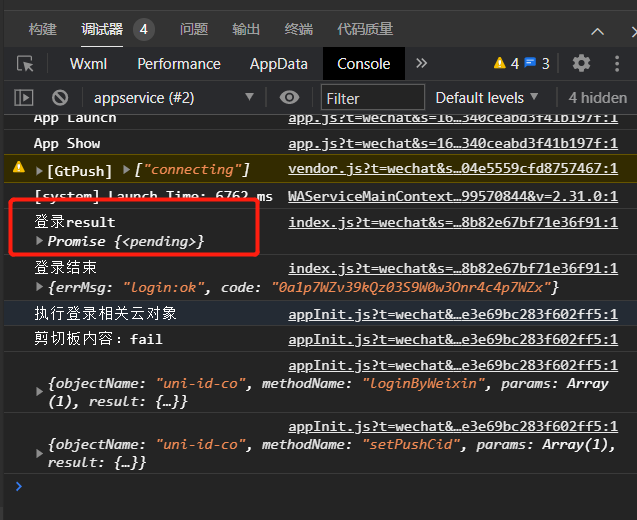Expand the GtPush connecting array

click(x=126, y=170)
